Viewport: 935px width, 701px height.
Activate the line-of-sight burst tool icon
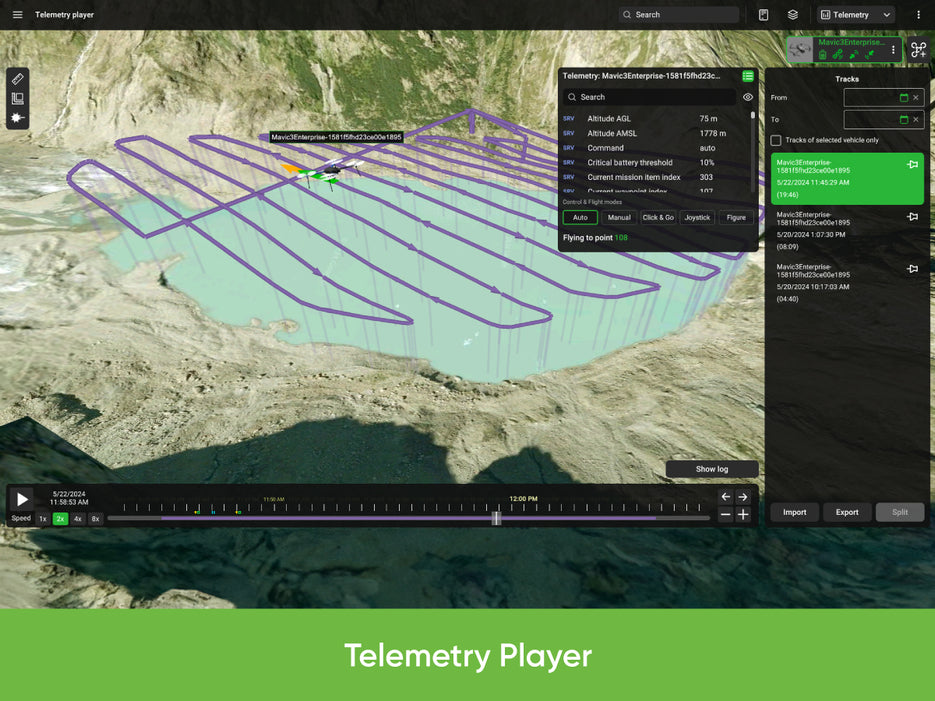point(17,118)
